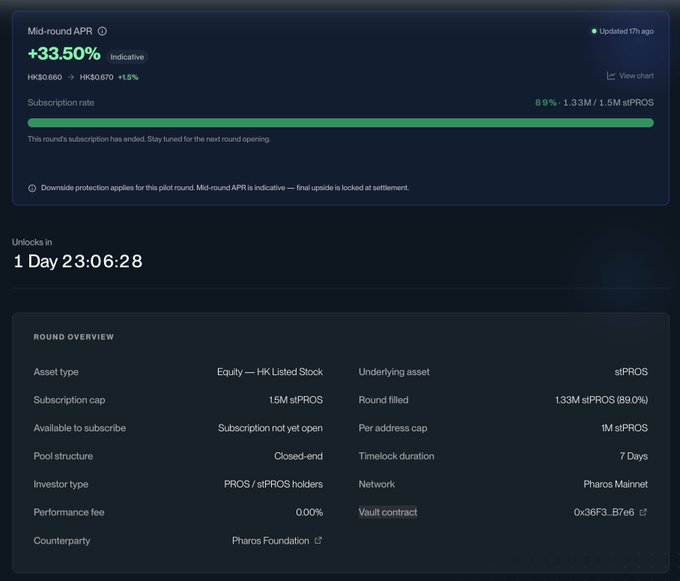This screenshot has width=680, height=581.
Task: Click the Asset type label
Action: (56, 372)
